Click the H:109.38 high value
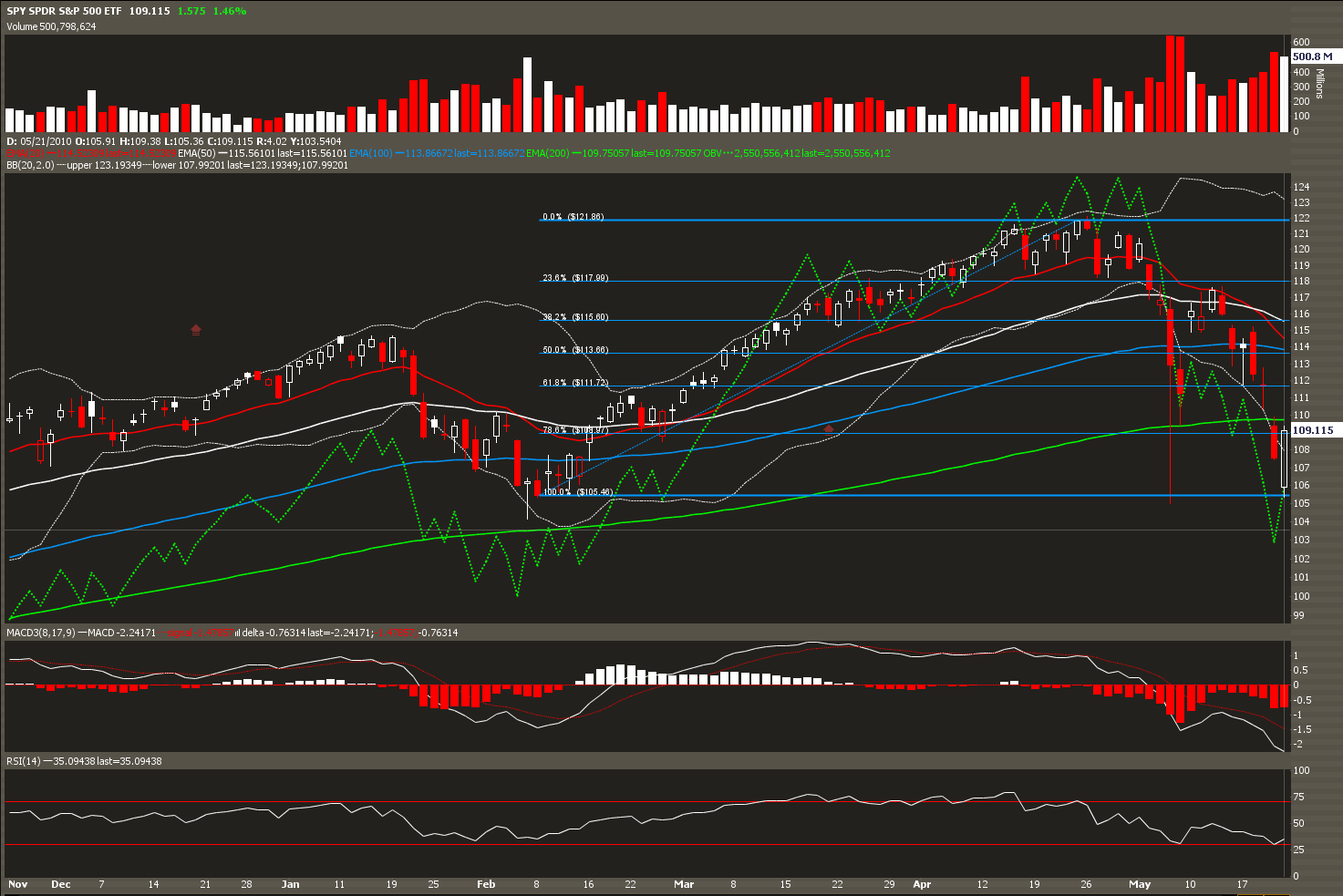This screenshot has width=1343, height=896. pos(140,141)
